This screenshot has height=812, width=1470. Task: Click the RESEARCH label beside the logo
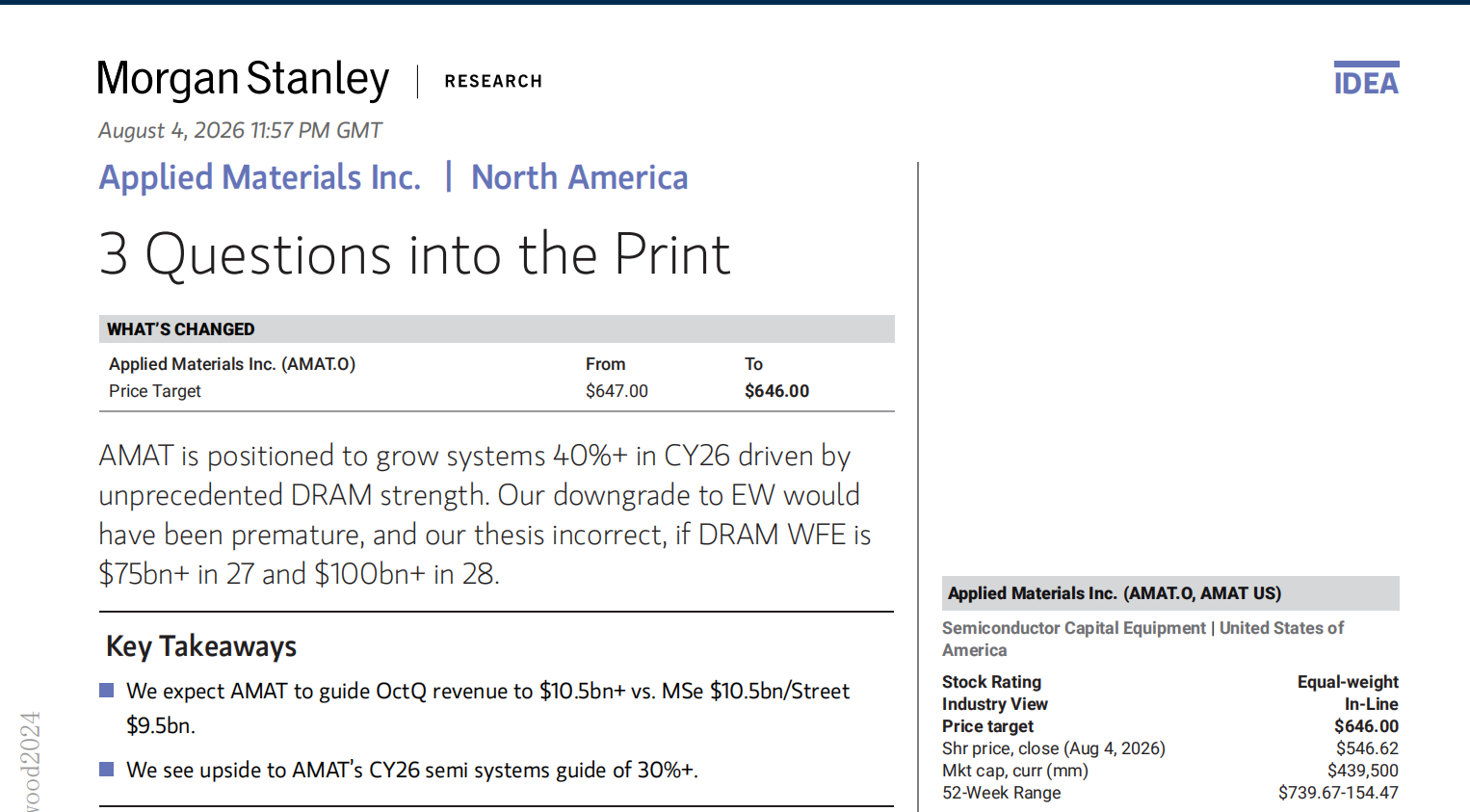pyautogui.click(x=493, y=82)
